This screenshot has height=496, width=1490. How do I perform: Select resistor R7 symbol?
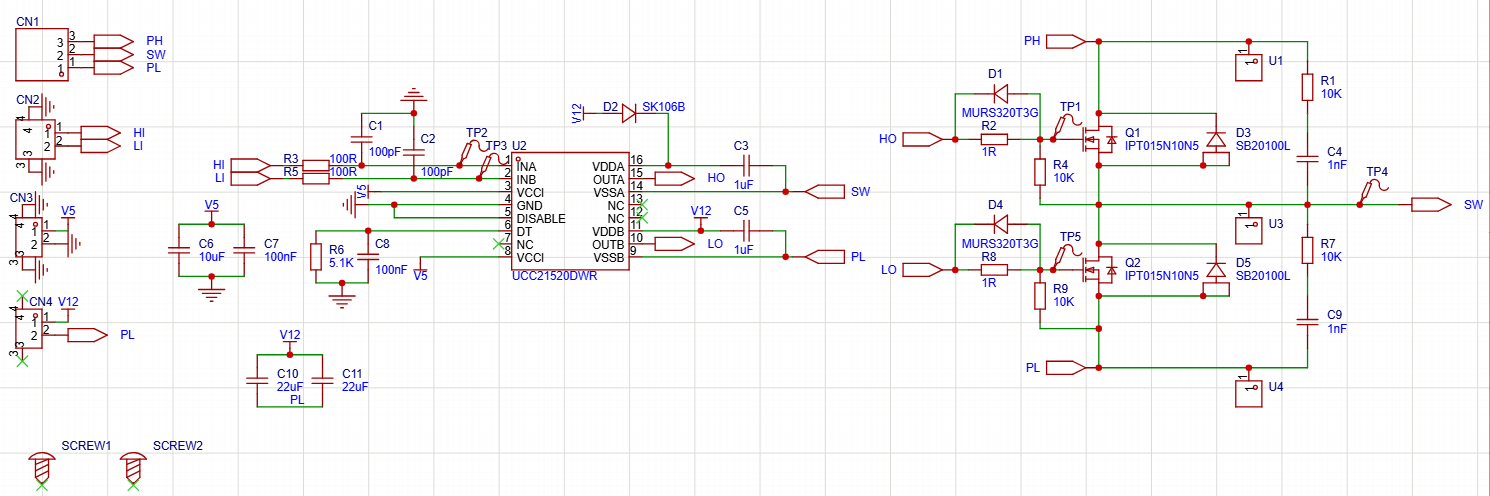point(1307,248)
